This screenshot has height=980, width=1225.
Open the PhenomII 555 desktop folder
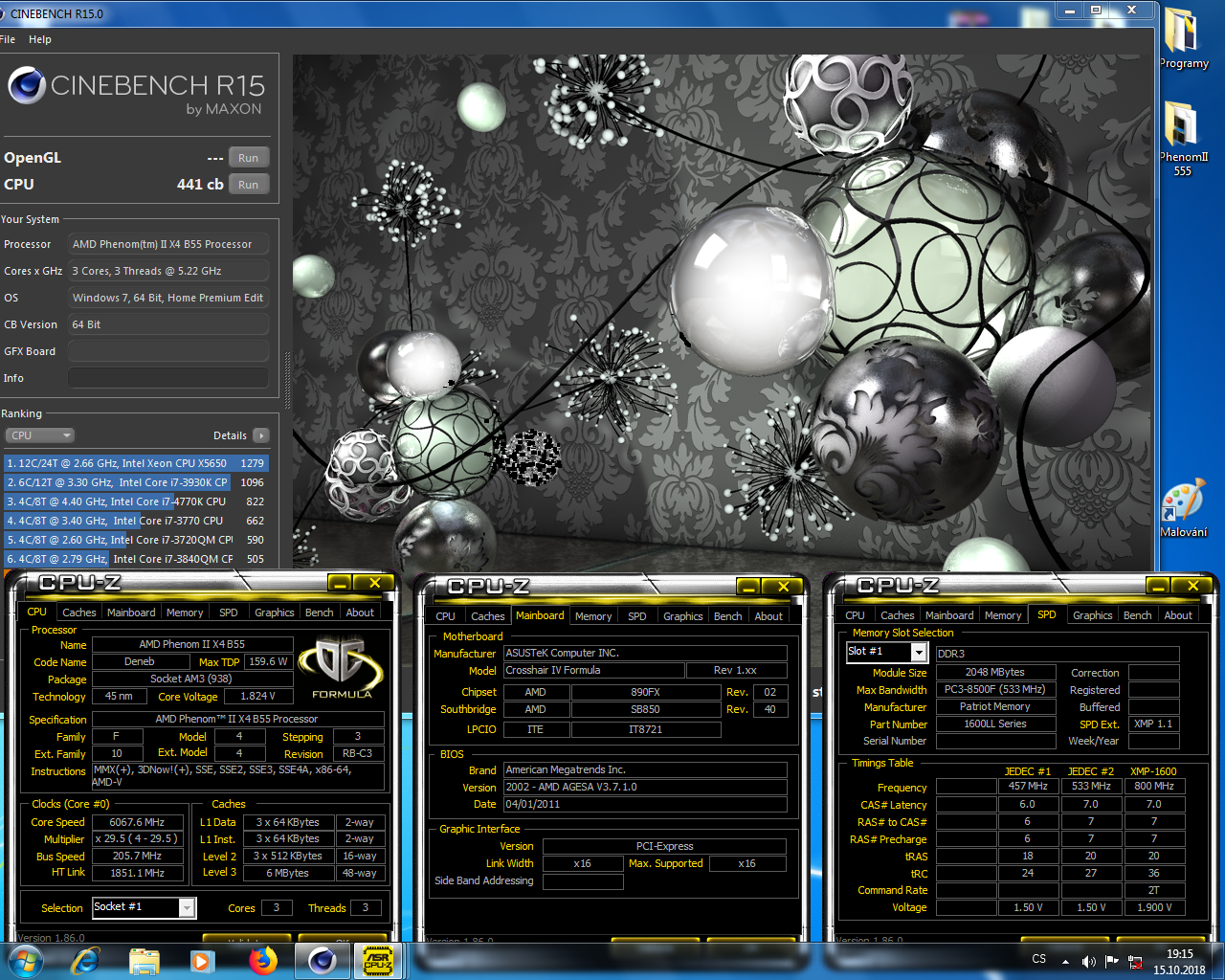point(1183,139)
